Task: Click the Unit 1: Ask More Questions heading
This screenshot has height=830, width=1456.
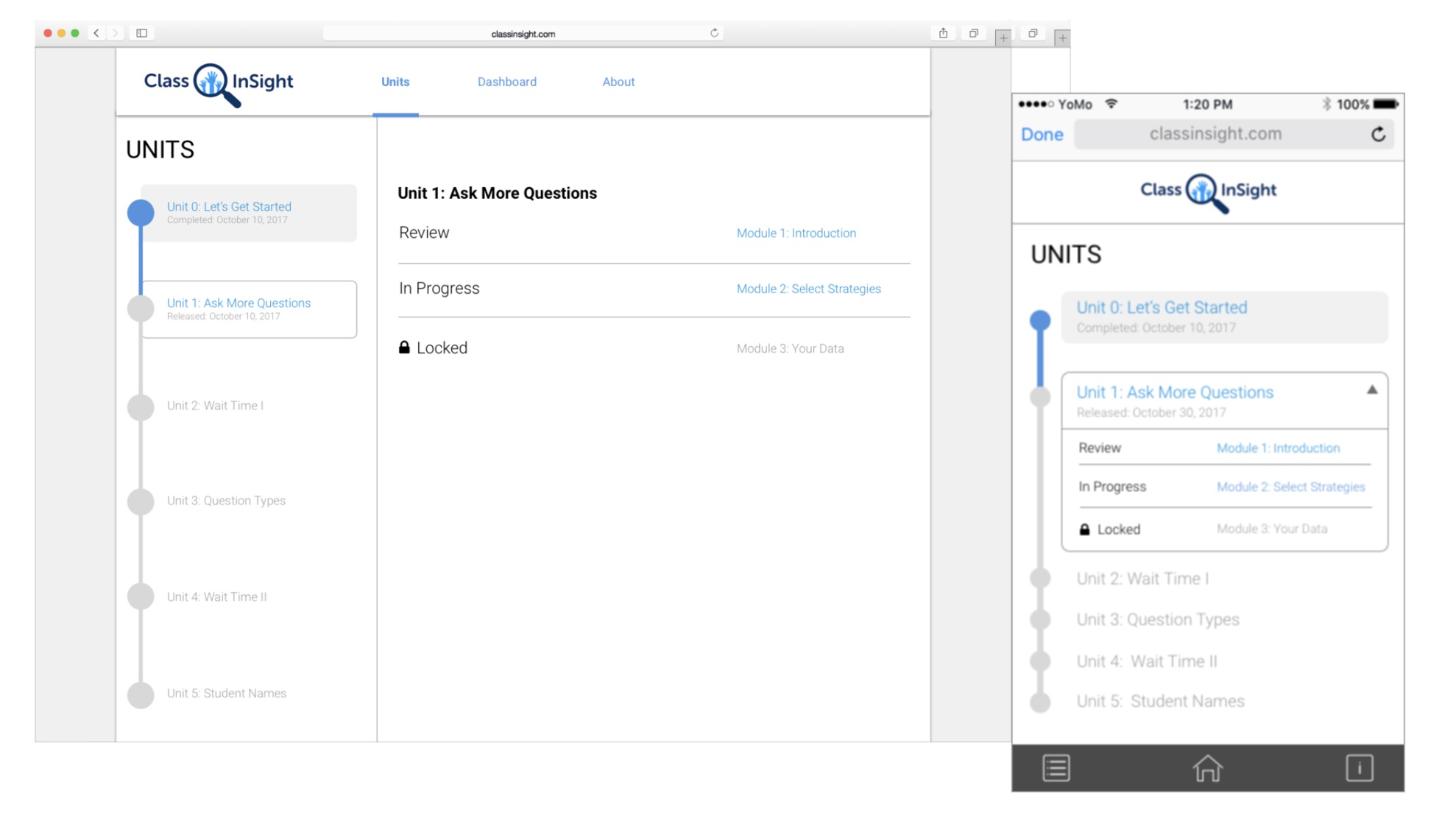Action: (x=498, y=194)
